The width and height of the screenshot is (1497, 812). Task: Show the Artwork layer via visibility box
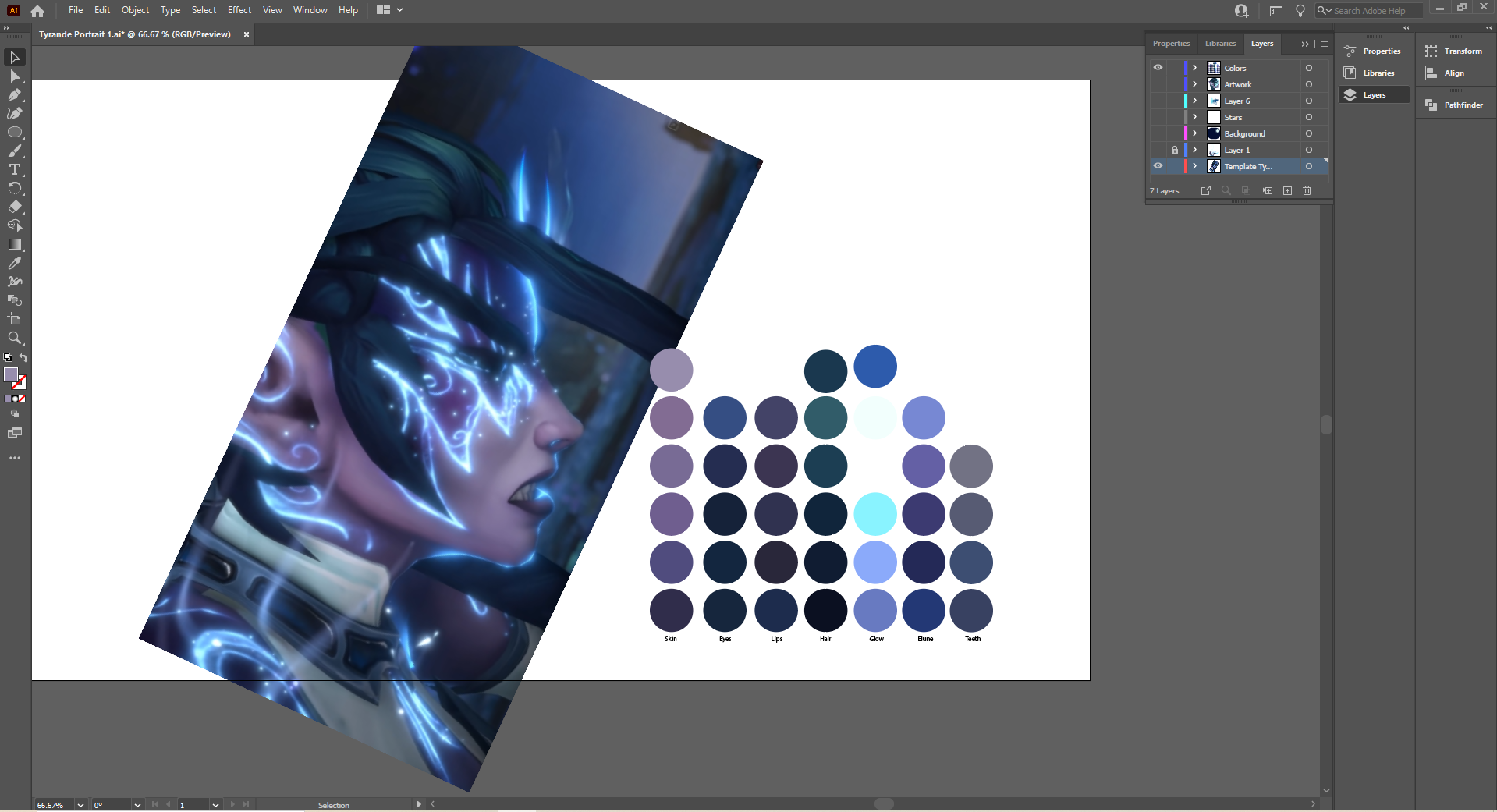pos(1158,84)
